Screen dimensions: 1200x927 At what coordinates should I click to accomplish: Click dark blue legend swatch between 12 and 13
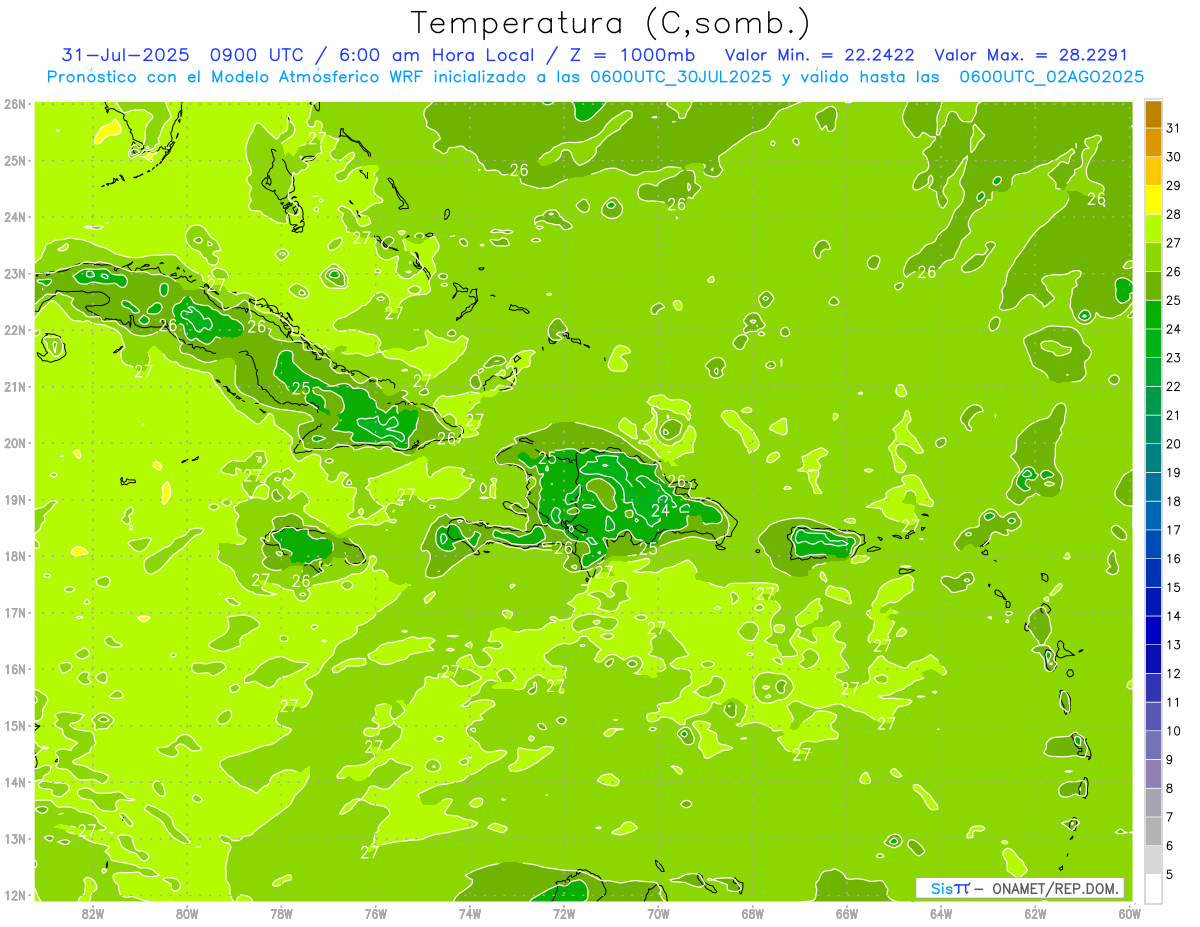coord(1153,659)
